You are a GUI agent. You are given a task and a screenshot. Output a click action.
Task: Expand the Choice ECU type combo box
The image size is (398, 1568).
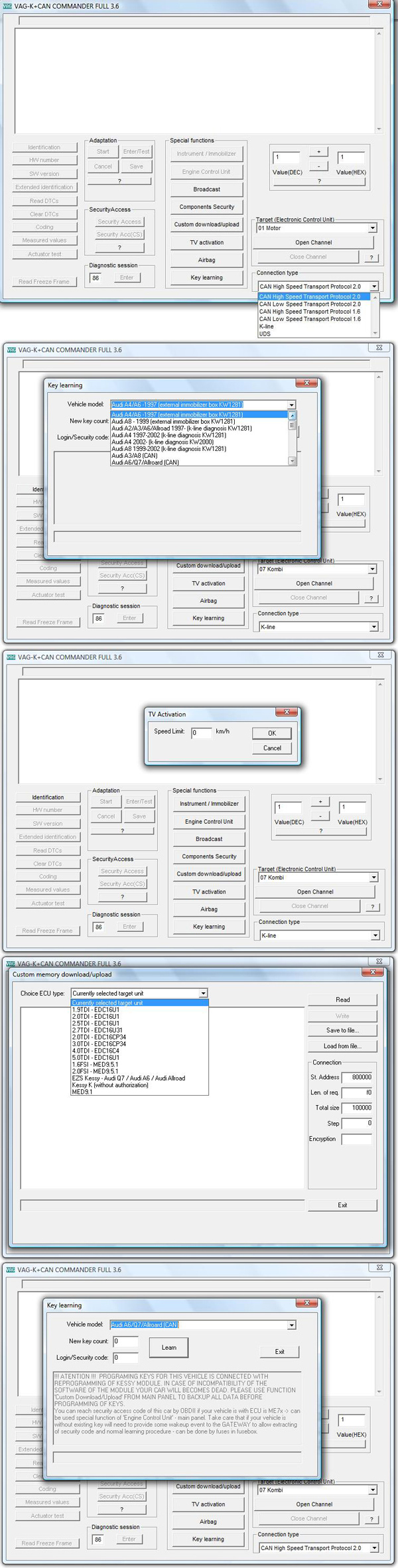(203, 993)
